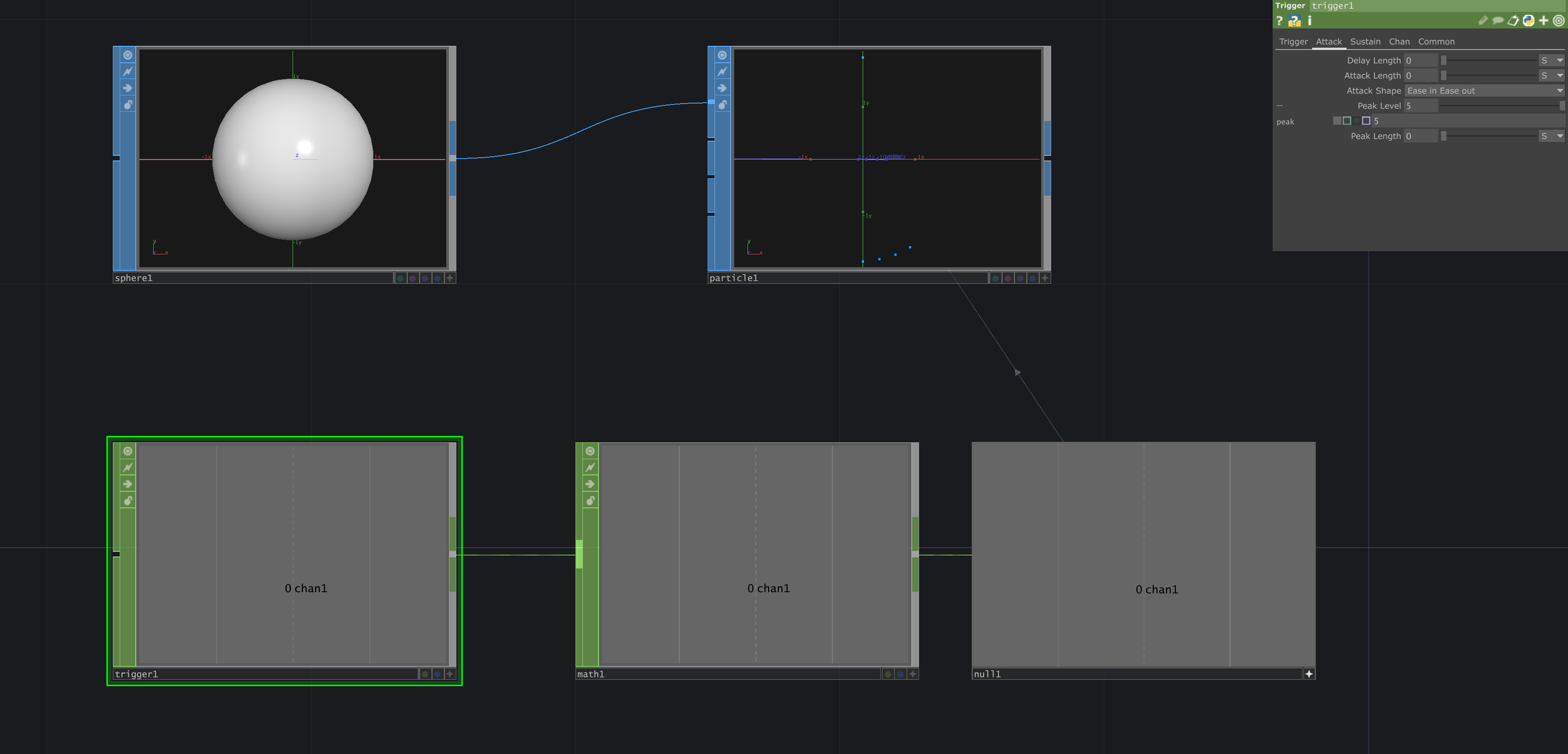
Task: Toggle the viewer flag on sphere1 node
Action: pyautogui.click(x=128, y=55)
